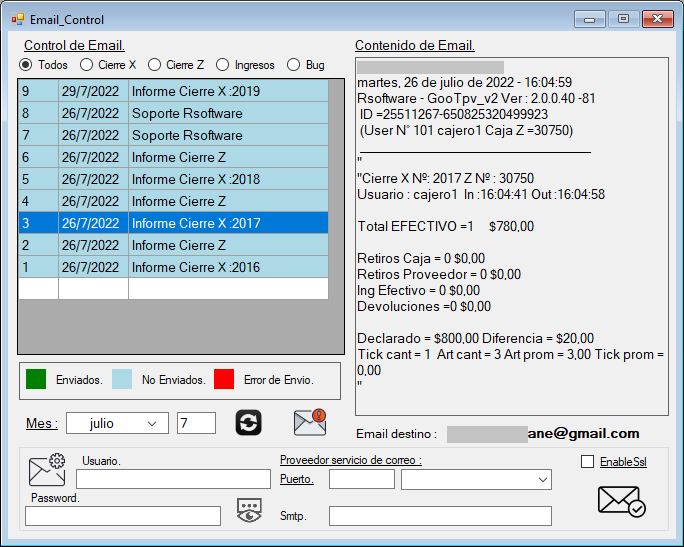Viewport: 684px width, 547px height.
Task: Enable the EnableSsl checkbox
Action: (588, 462)
